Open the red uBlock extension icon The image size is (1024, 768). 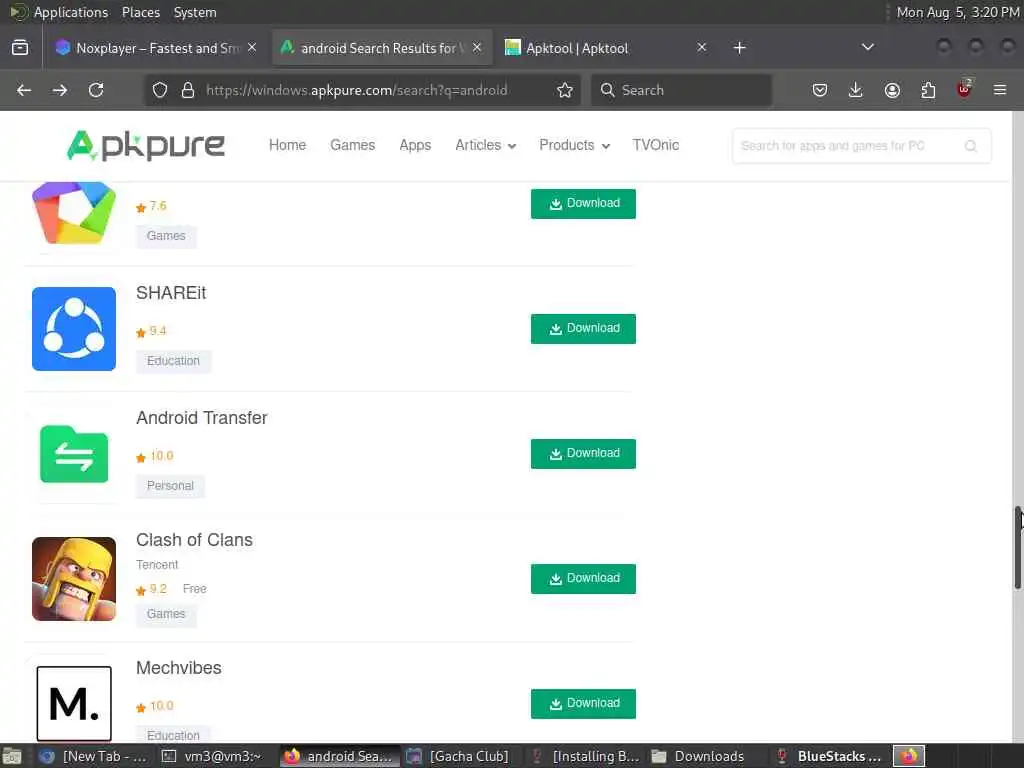[964, 89]
